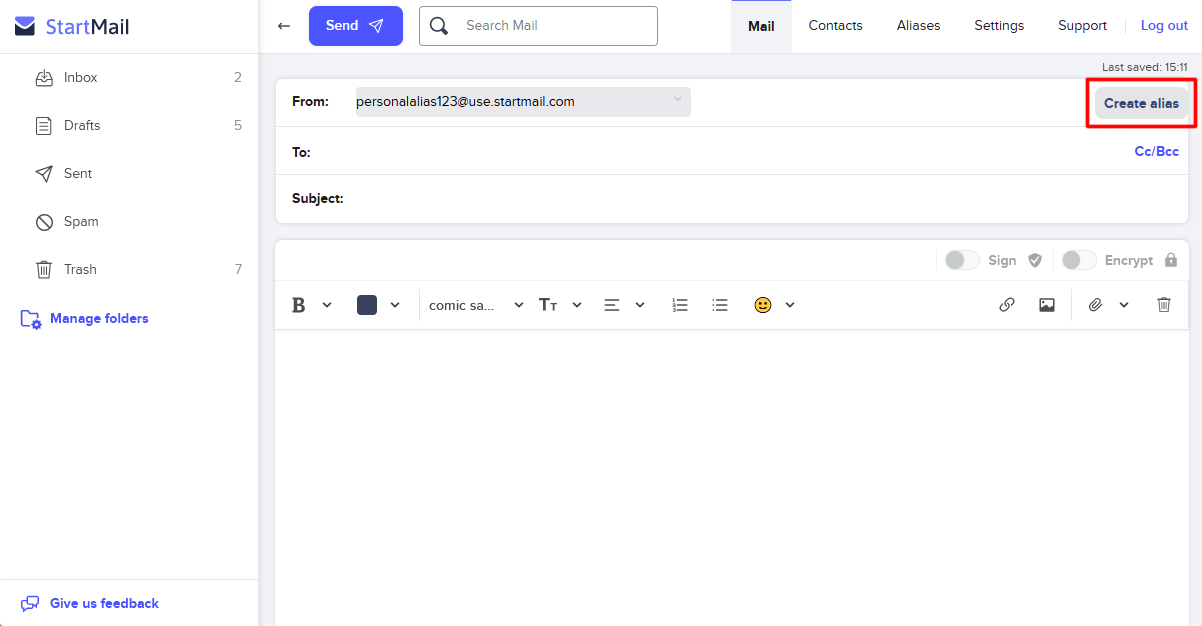Image resolution: width=1202 pixels, height=626 pixels.
Task: Open the Spam folder label
Action: pyautogui.click(x=81, y=222)
